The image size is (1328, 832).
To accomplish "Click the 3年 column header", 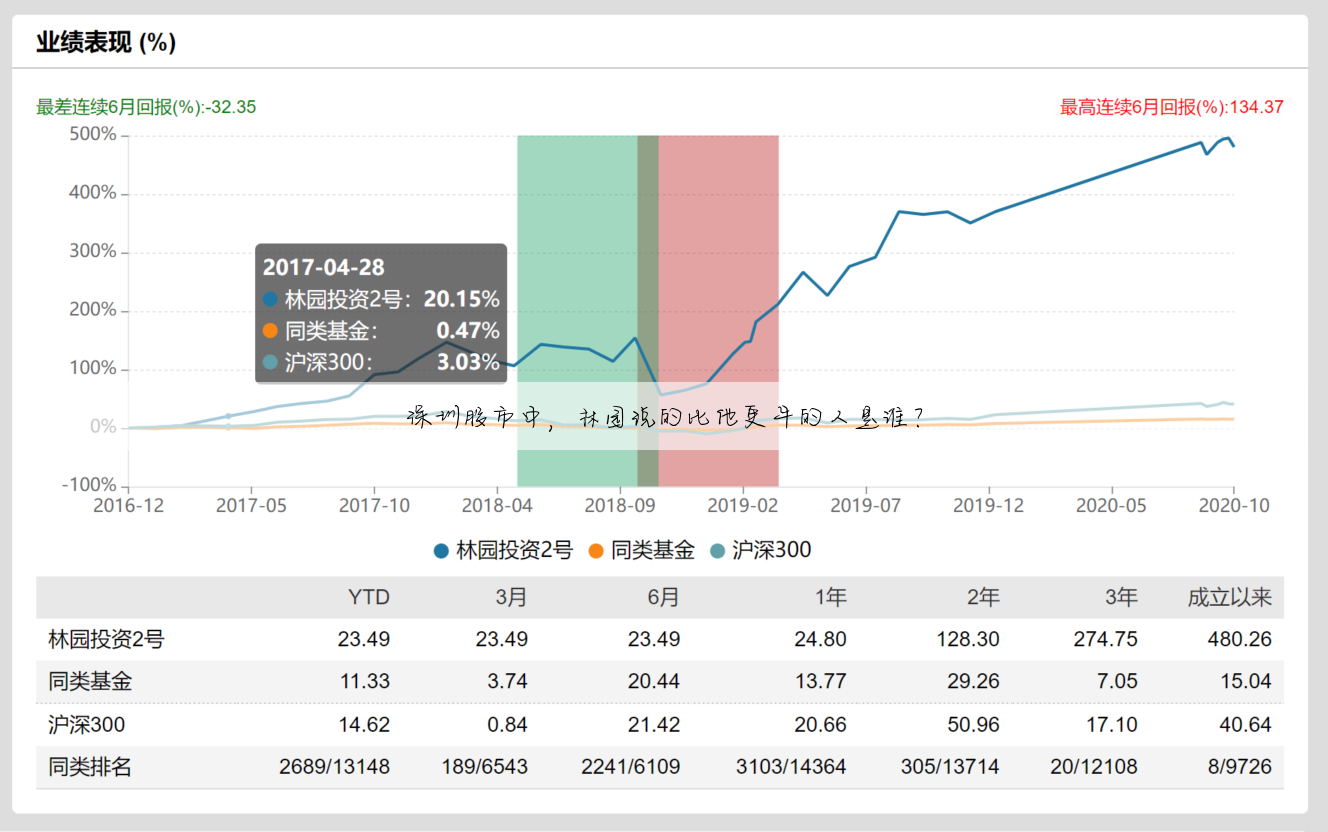I will pyautogui.click(x=1121, y=598).
